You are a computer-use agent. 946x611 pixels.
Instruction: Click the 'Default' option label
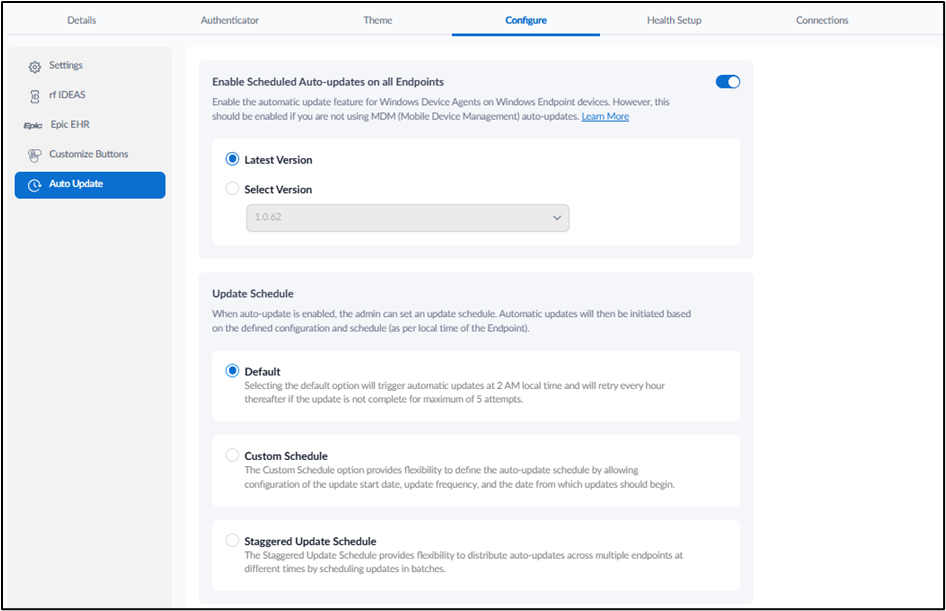point(262,372)
